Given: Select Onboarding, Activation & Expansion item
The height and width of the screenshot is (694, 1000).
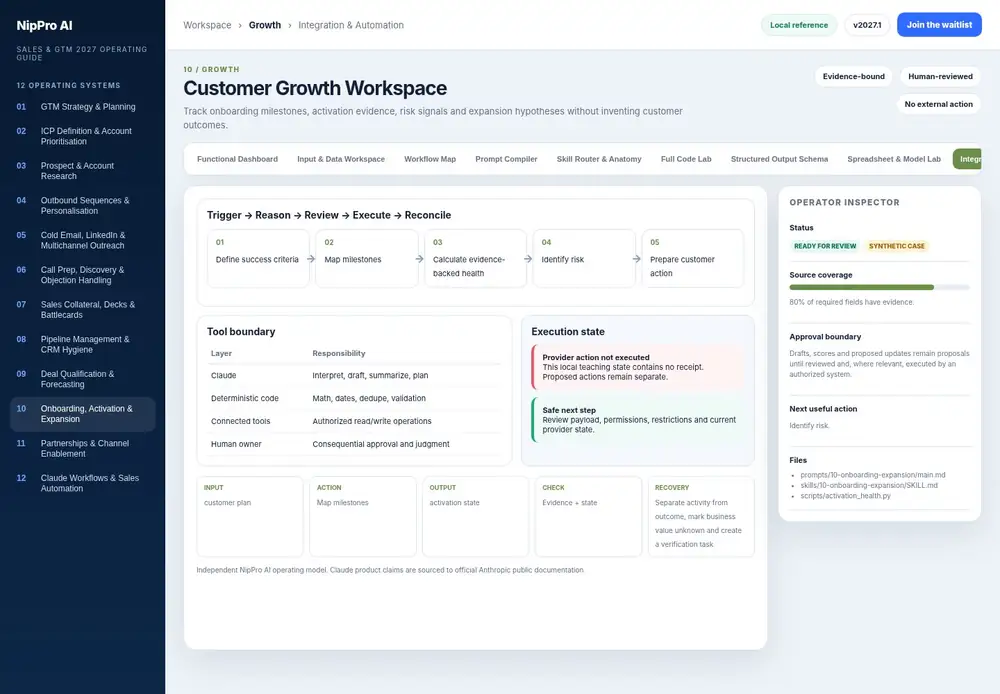Looking at the screenshot, I should click(82, 414).
